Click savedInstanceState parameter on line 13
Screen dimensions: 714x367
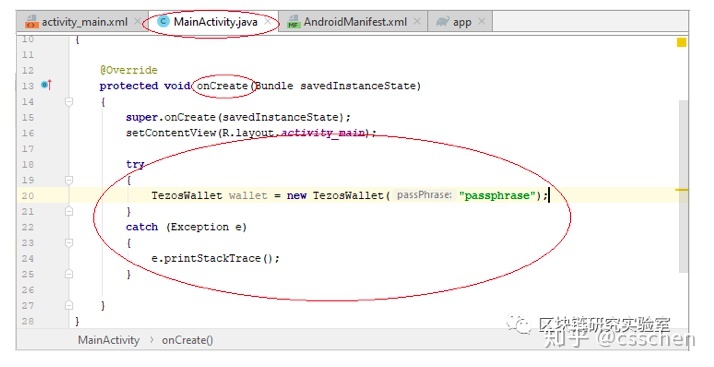coord(357,86)
